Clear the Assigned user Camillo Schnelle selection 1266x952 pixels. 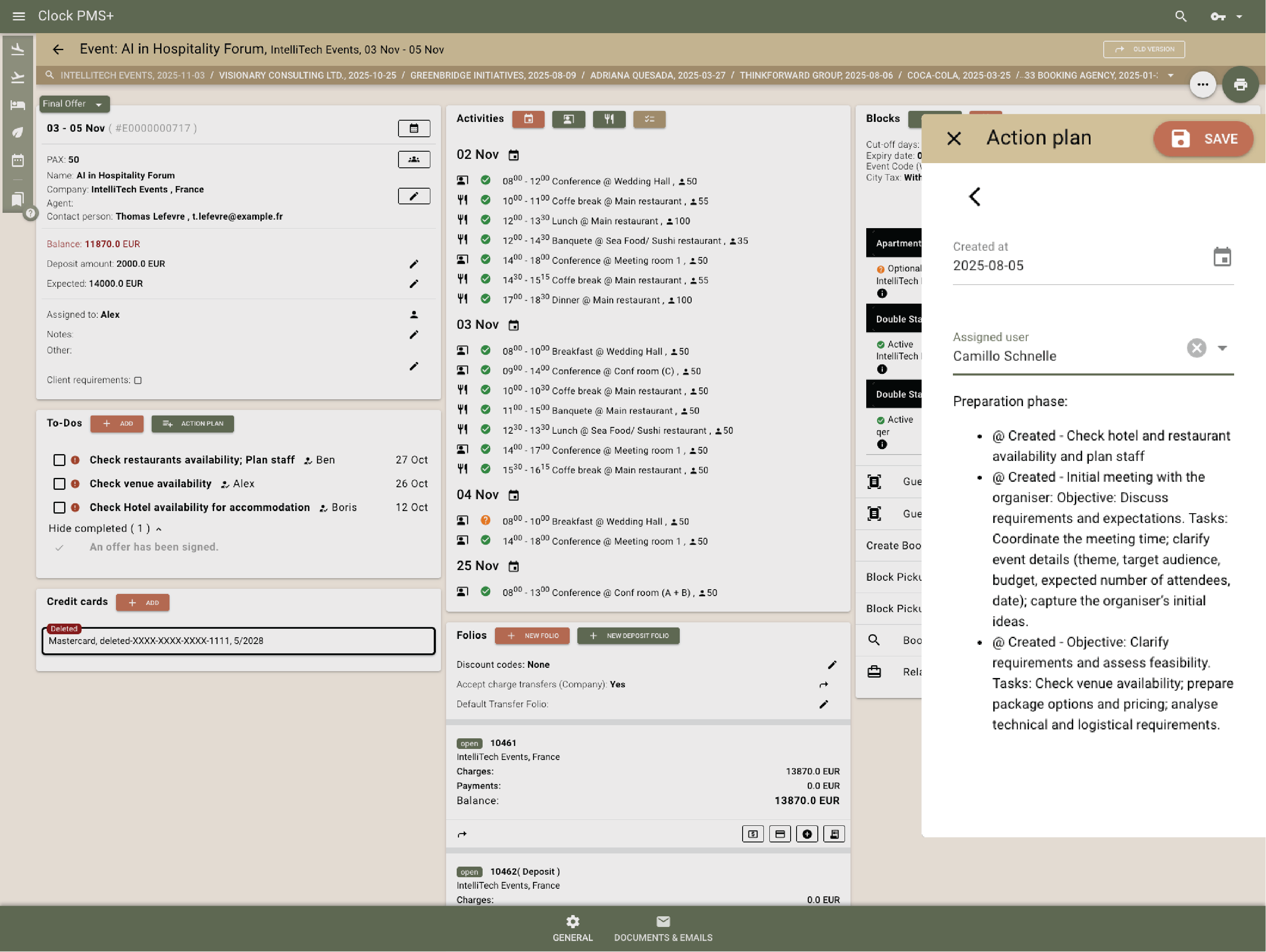coord(1196,347)
